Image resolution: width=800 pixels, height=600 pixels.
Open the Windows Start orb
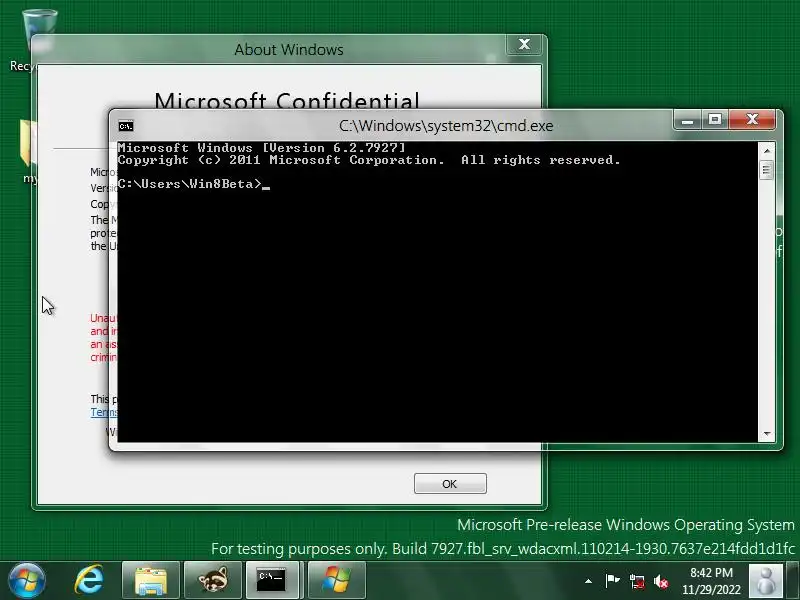click(27, 580)
